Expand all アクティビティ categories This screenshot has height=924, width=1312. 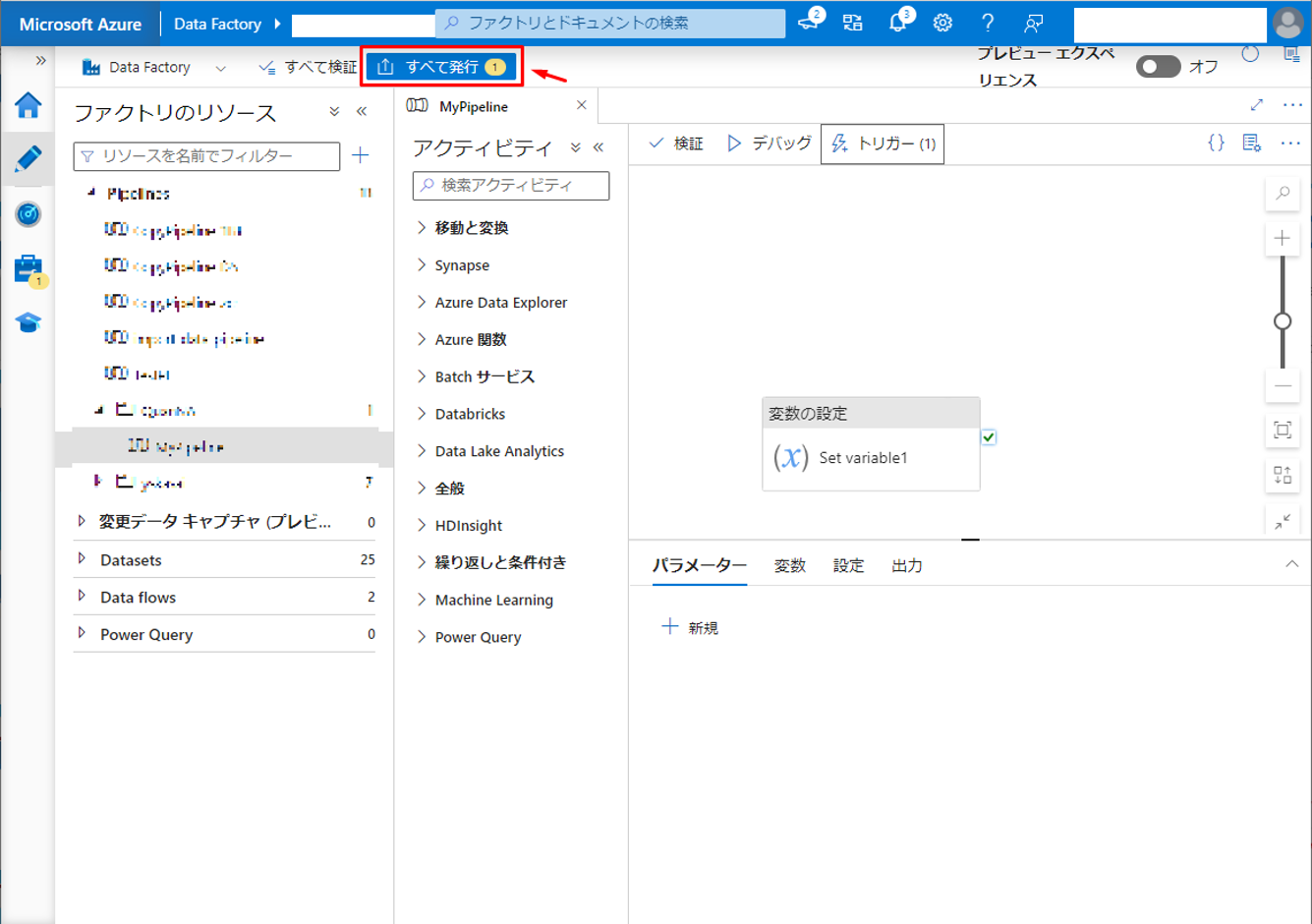[x=575, y=147]
